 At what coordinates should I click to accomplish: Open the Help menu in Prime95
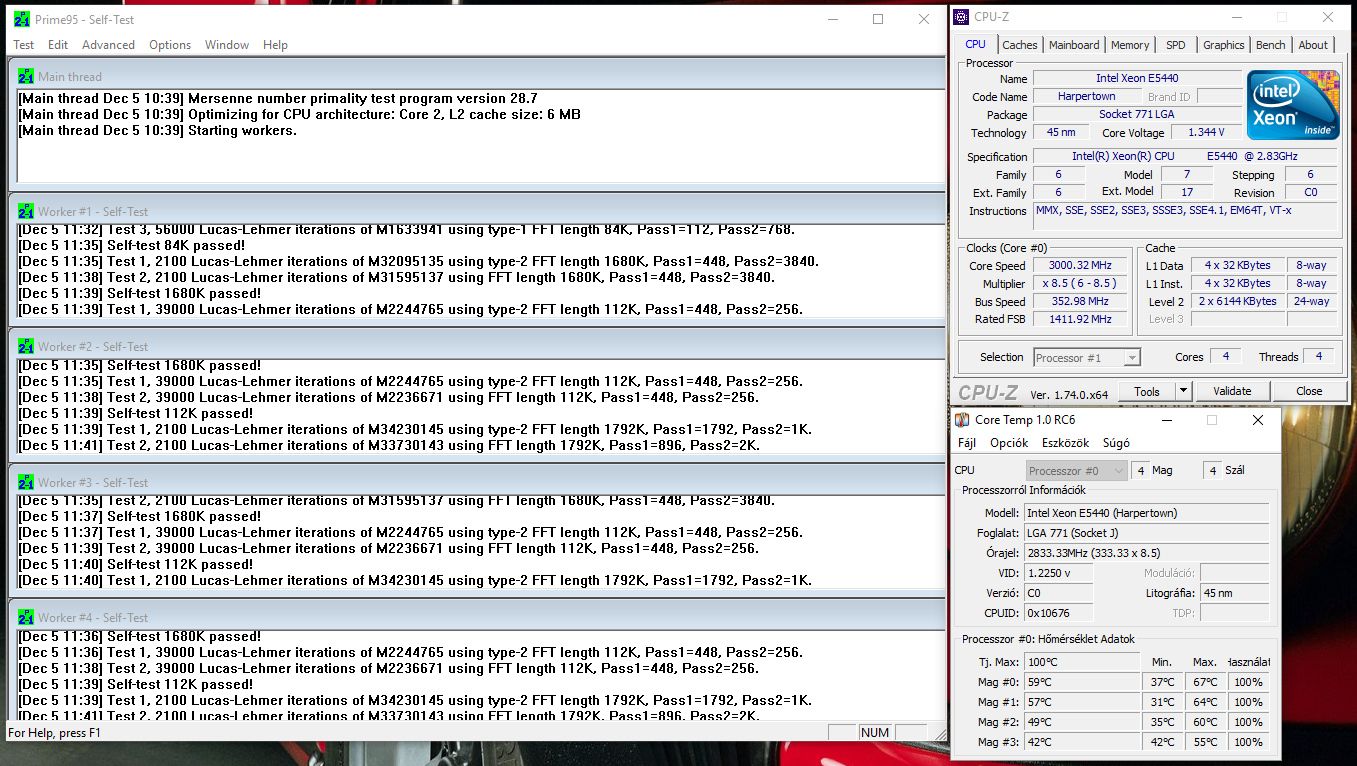(275, 45)
